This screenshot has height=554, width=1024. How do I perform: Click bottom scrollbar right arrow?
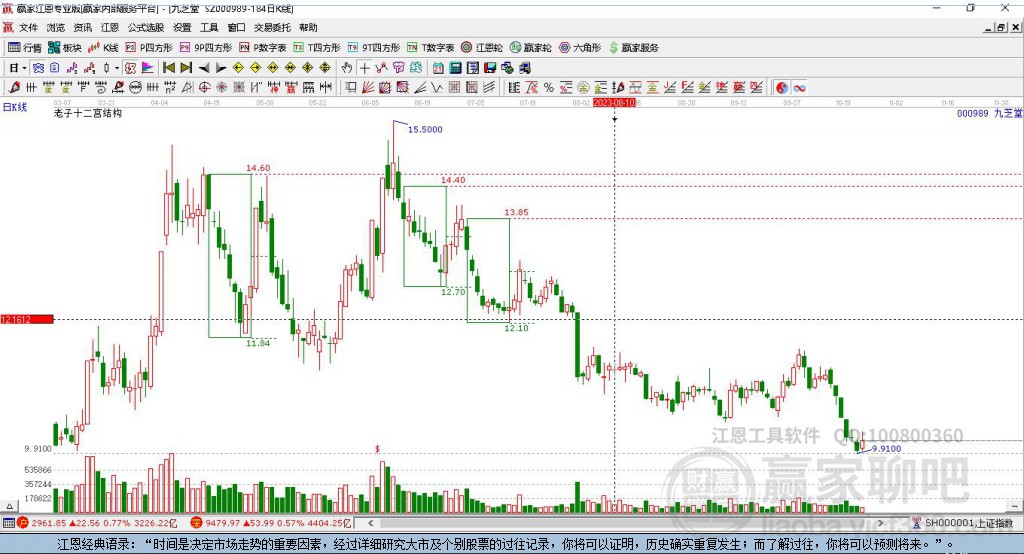point(880,523)
